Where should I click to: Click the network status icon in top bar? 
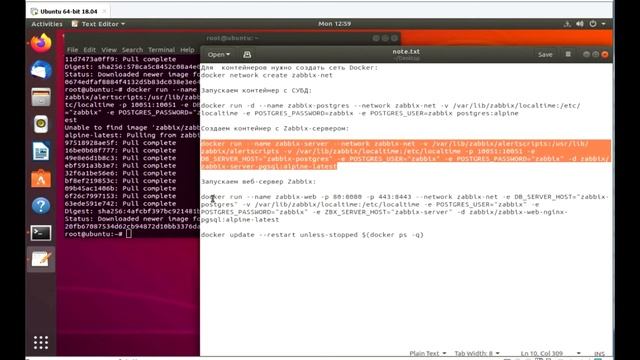(x=567, y=24)
